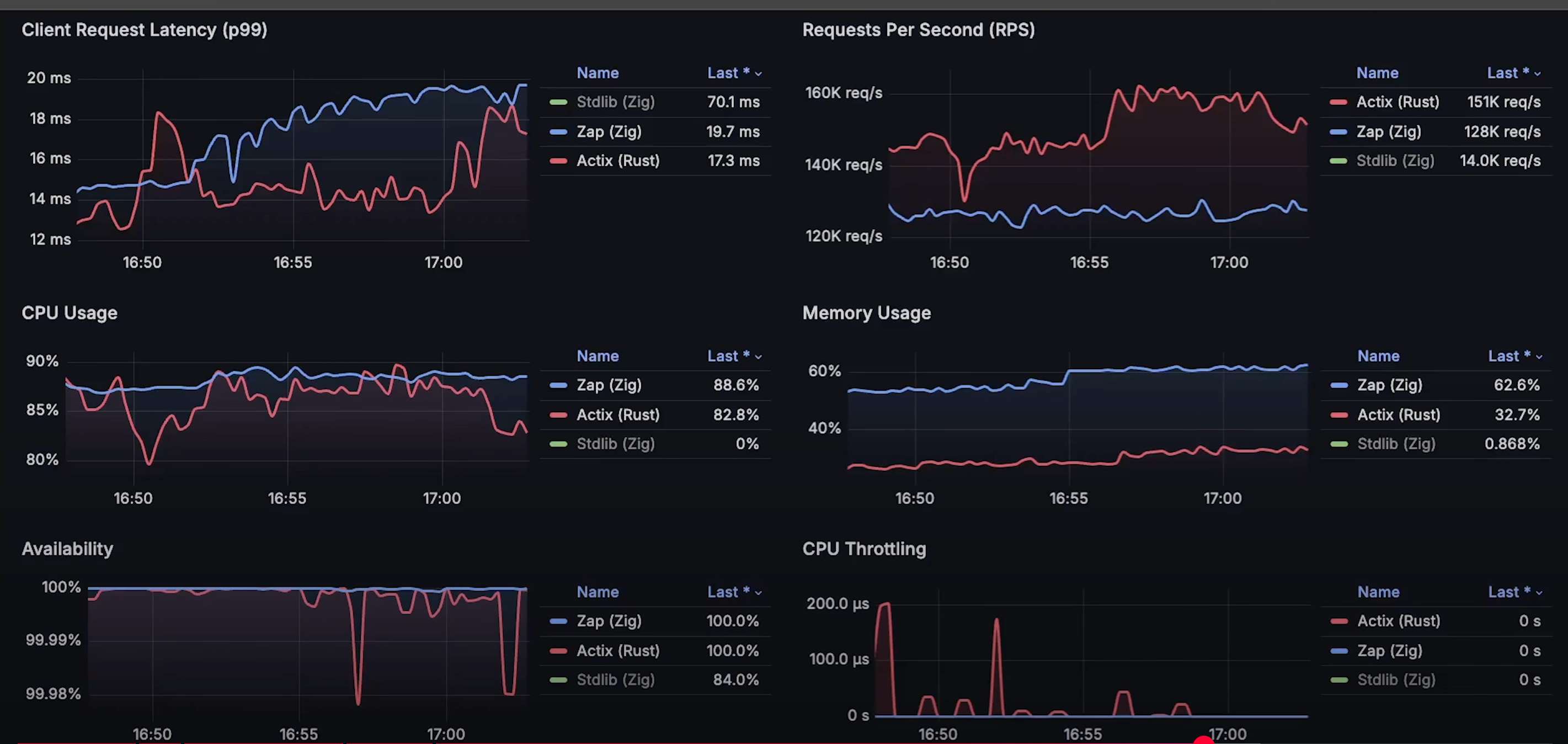Toggle Zap (Zig) series in Availability legend
1568x744 pixels.
pos(609,621)
